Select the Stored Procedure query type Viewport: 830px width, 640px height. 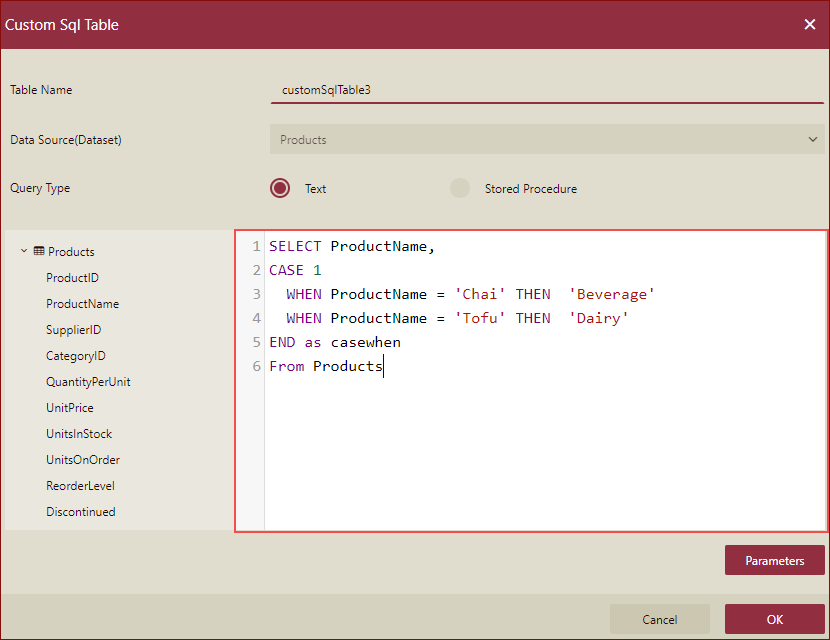tap(458, 188)
